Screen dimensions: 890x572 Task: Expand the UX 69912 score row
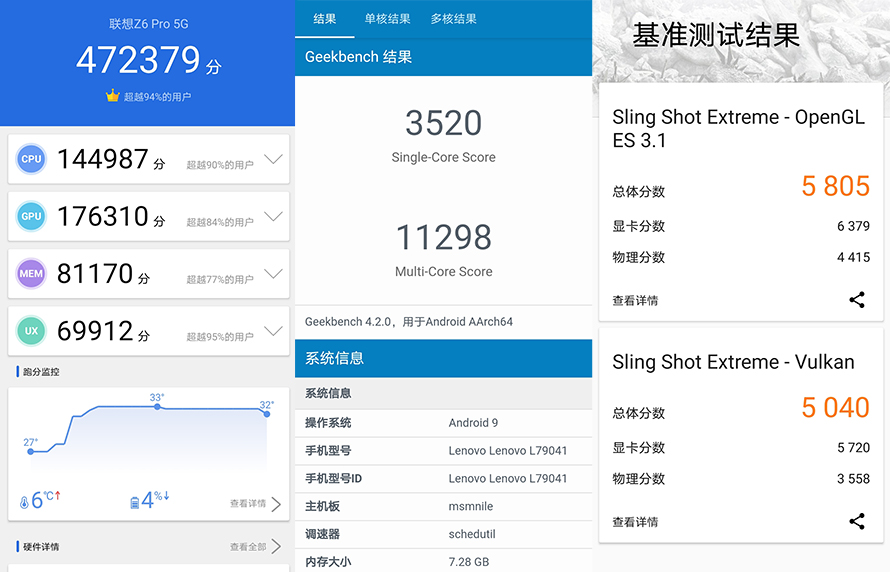(273, 331)
